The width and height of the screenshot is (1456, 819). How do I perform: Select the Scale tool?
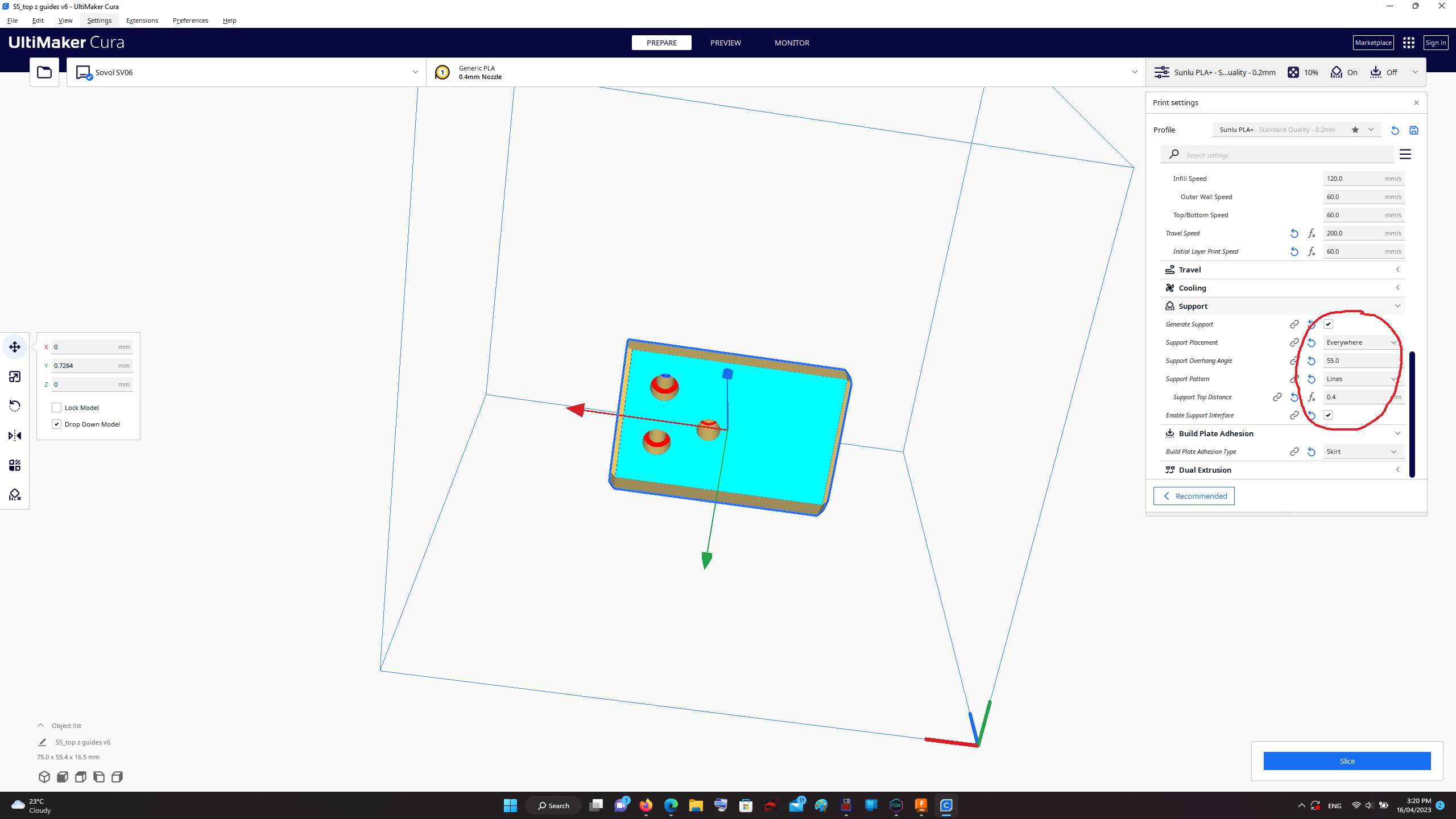14,376
